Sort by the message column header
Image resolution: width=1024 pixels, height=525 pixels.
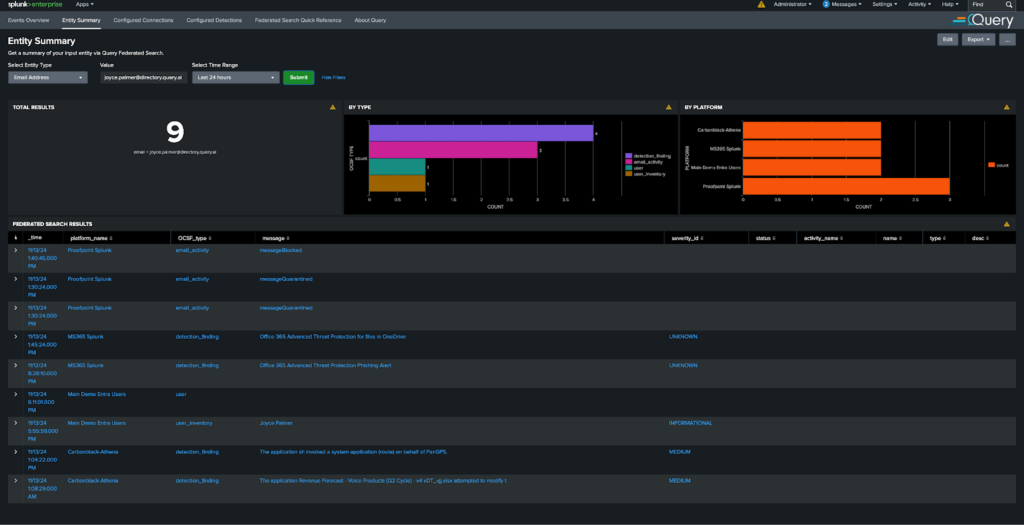pos(276,238)
